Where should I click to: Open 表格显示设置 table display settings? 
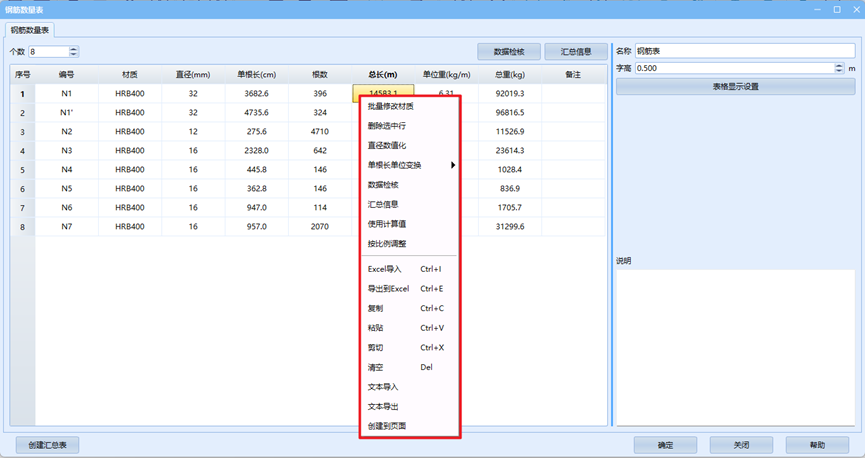pos(735,87)
